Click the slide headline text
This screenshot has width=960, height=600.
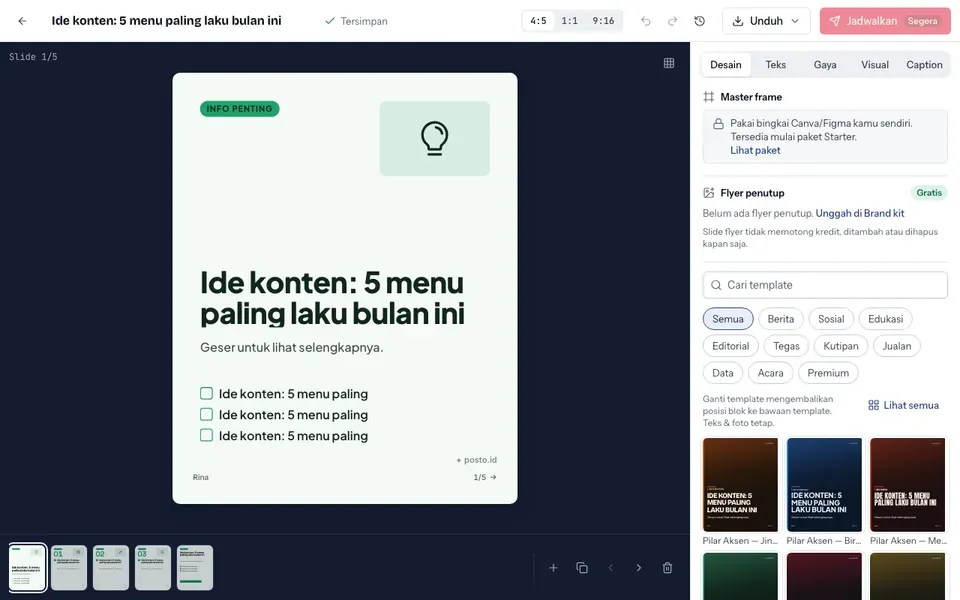pos(332,299)
